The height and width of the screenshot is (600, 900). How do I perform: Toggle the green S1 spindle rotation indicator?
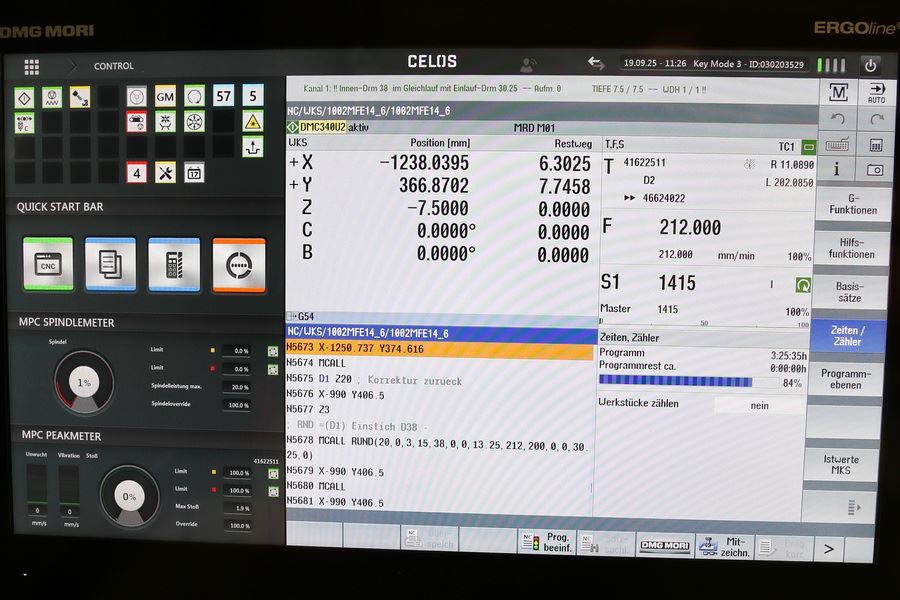click(x=802, y=284)
